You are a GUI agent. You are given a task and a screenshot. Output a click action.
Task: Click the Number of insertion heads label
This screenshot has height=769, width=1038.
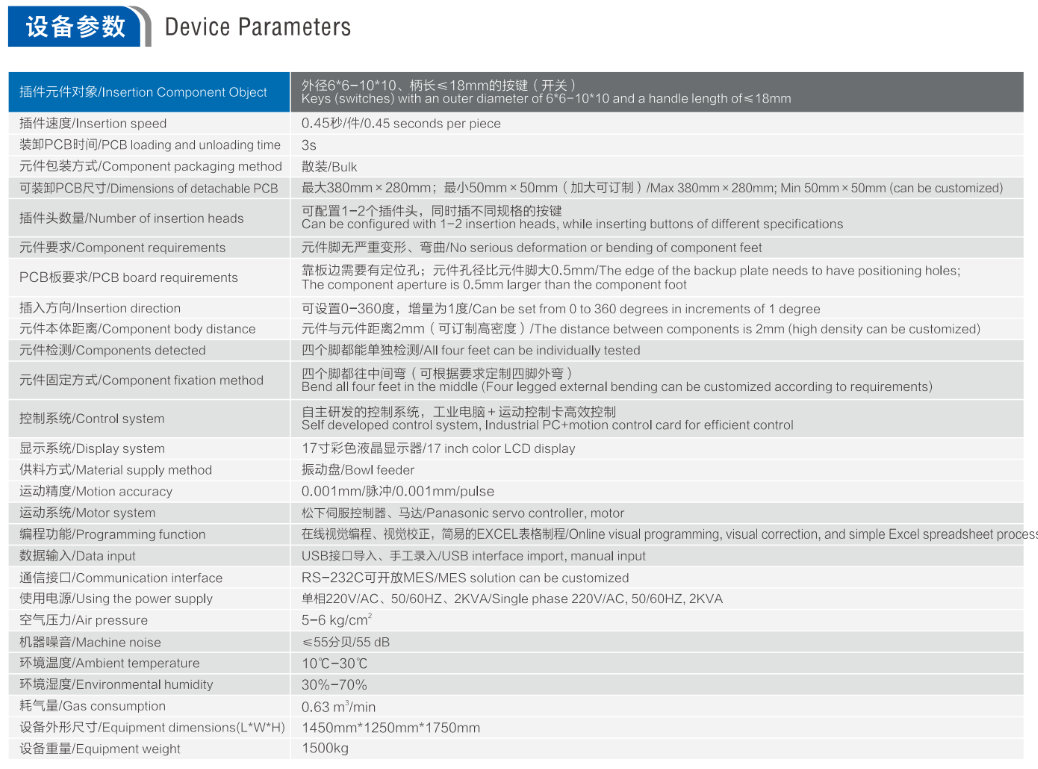tap(131, 218)
